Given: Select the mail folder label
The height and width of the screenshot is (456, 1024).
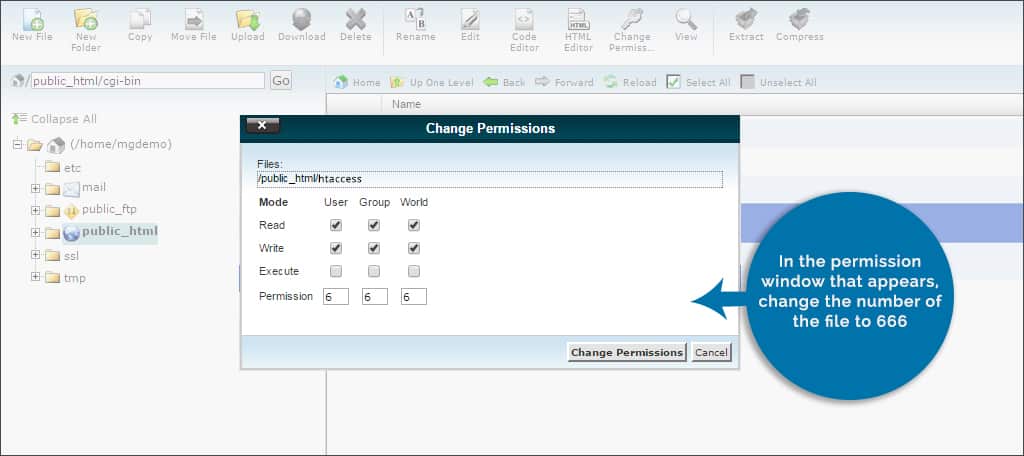Looking at the screenshot, I should pyautogui.click(x=94, y=187).
